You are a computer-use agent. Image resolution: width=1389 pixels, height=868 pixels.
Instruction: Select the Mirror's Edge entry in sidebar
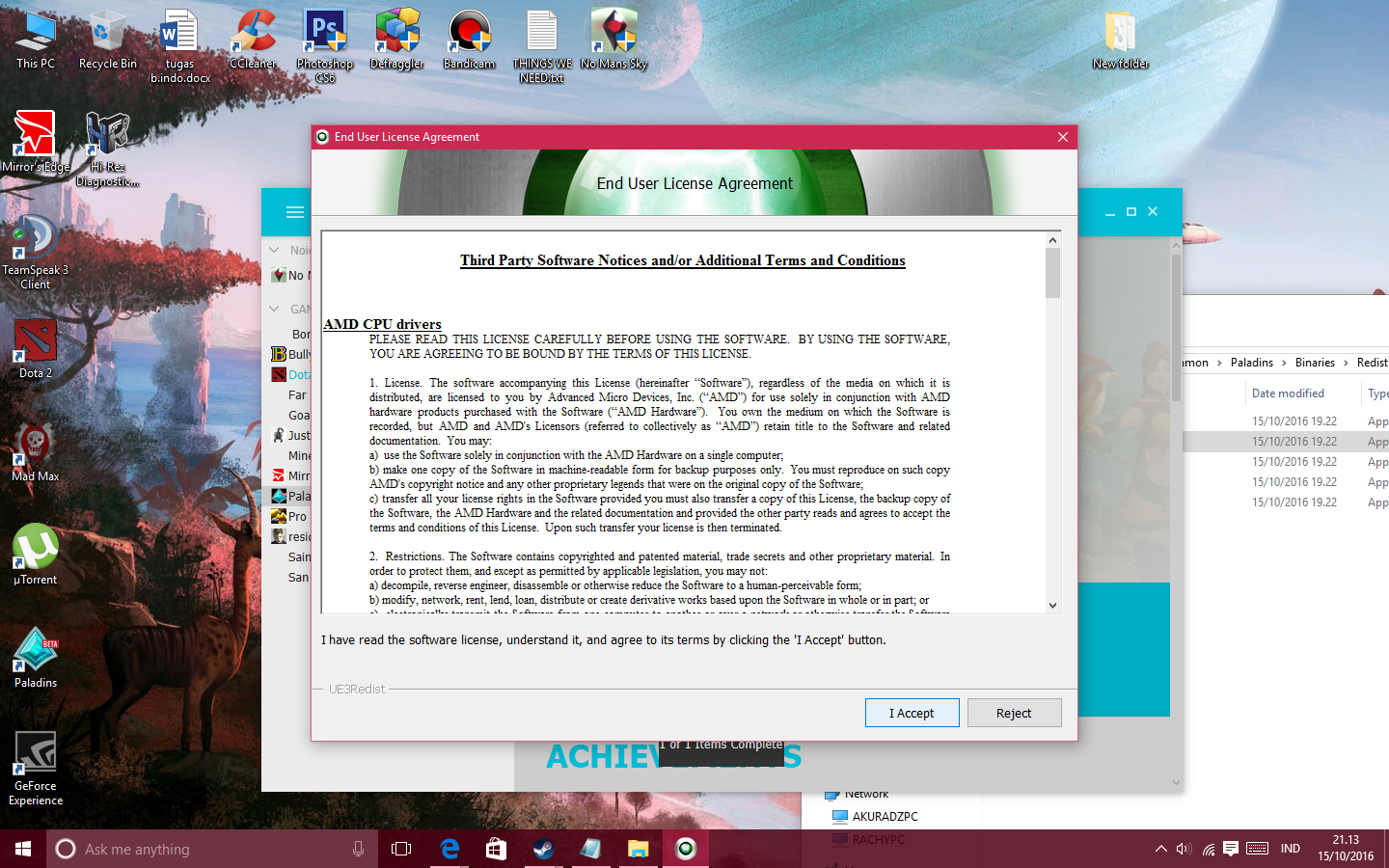tap(290, 475)
